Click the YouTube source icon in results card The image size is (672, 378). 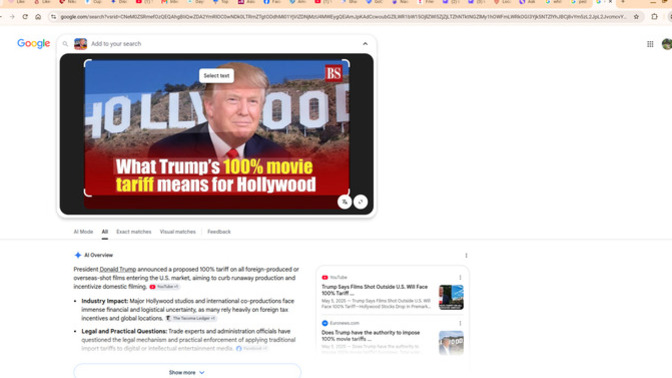coord(325,277)
